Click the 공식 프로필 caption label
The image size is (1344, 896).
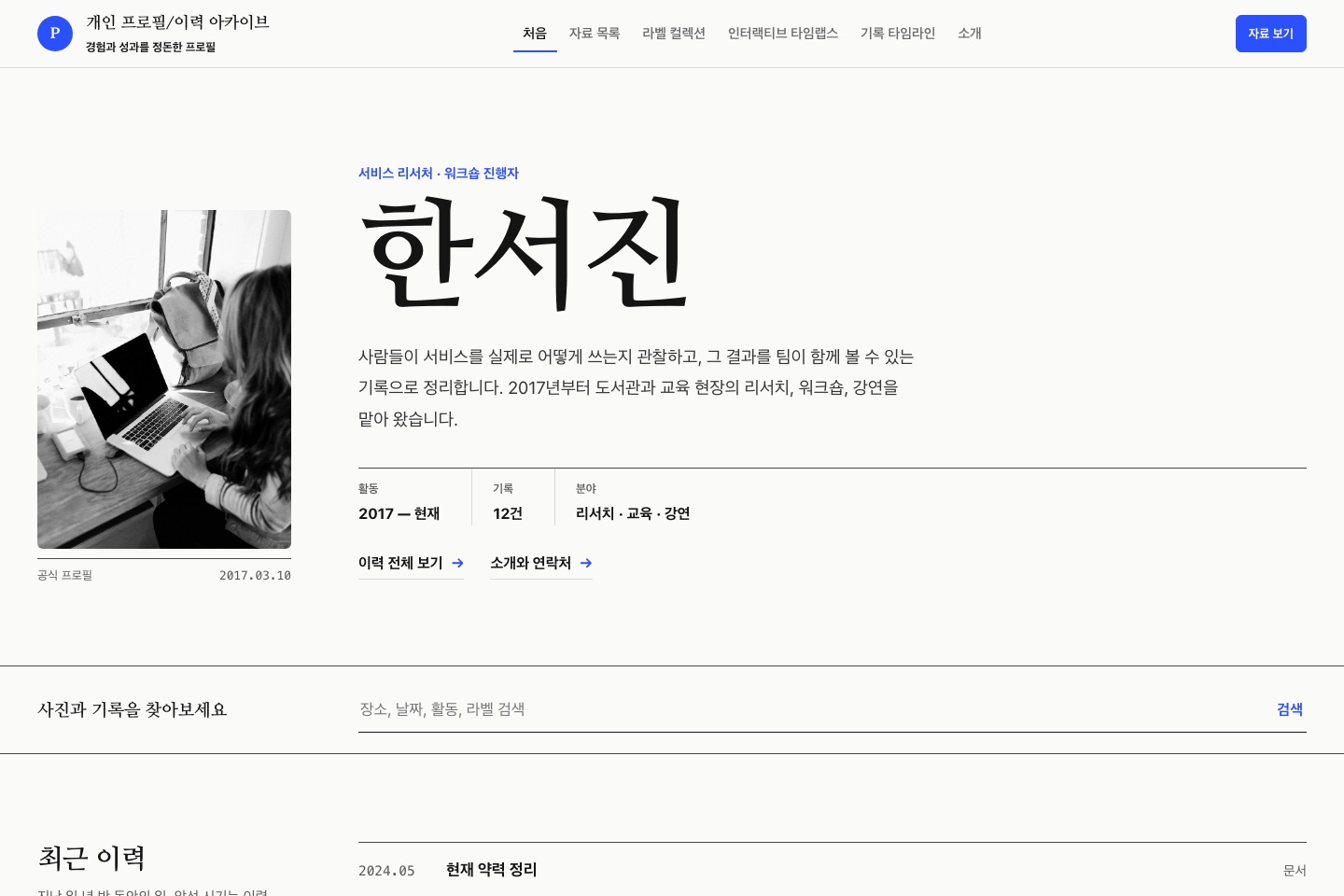pyautogui.click(x=64, y=575)
